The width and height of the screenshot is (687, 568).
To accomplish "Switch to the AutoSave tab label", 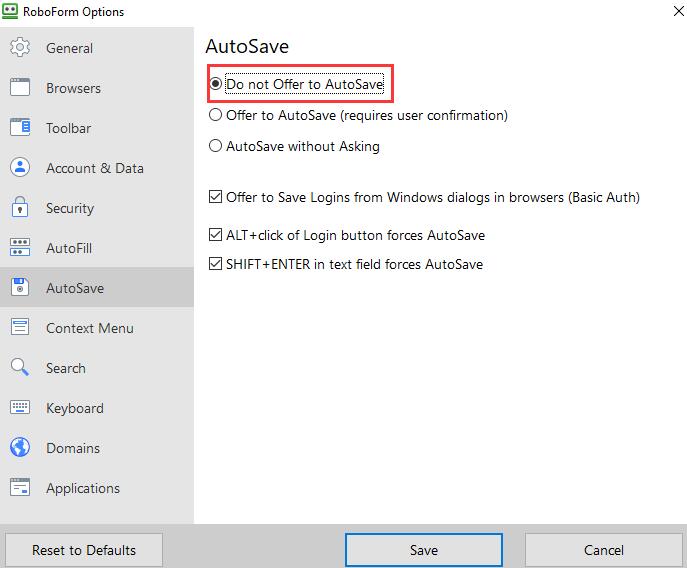I will coord(75,288).
